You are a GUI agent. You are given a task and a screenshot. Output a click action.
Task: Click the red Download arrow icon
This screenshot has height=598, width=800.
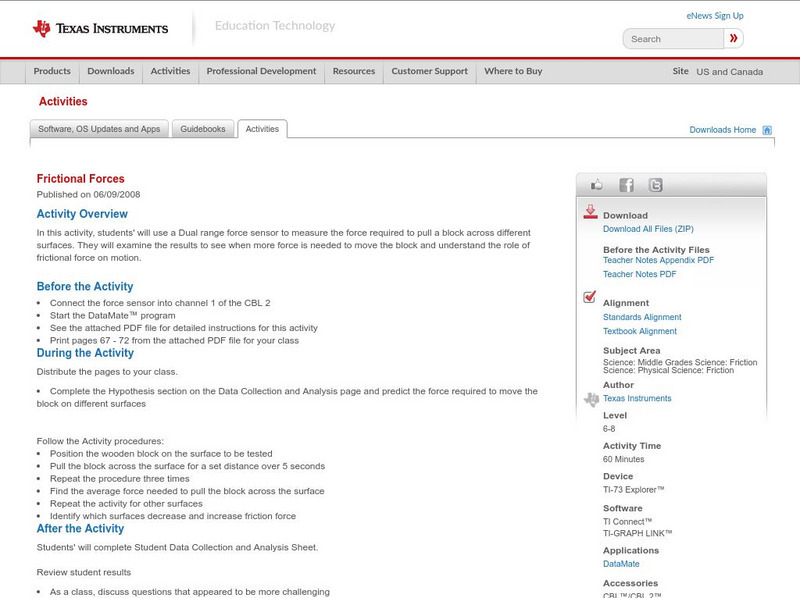(x=589, y=211)
